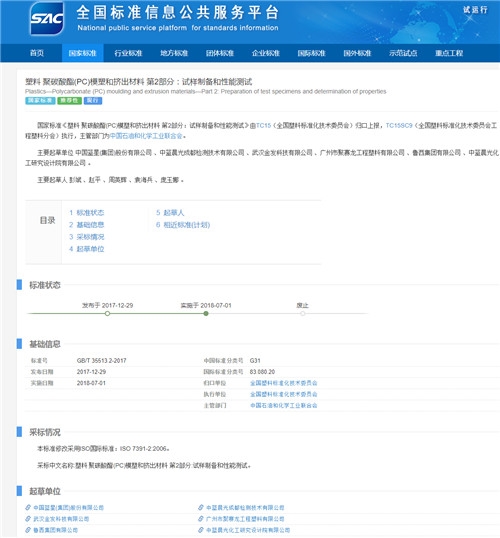Click link icon beside 鲁西集团有限公司
Viewport: 500px width, 538px height.
pos(28,530)
